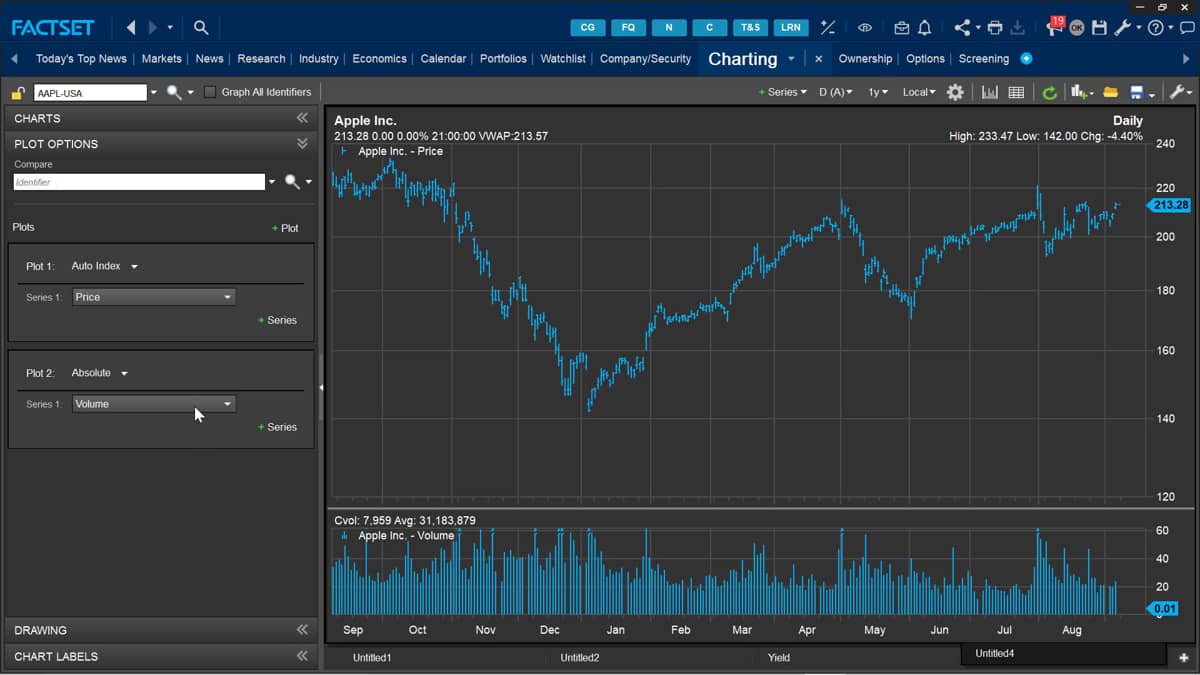Open the Plot 1 Price series combo box
Image resolution: width=1200 pixels, height=675 pixels.
[x=154, y=297]
